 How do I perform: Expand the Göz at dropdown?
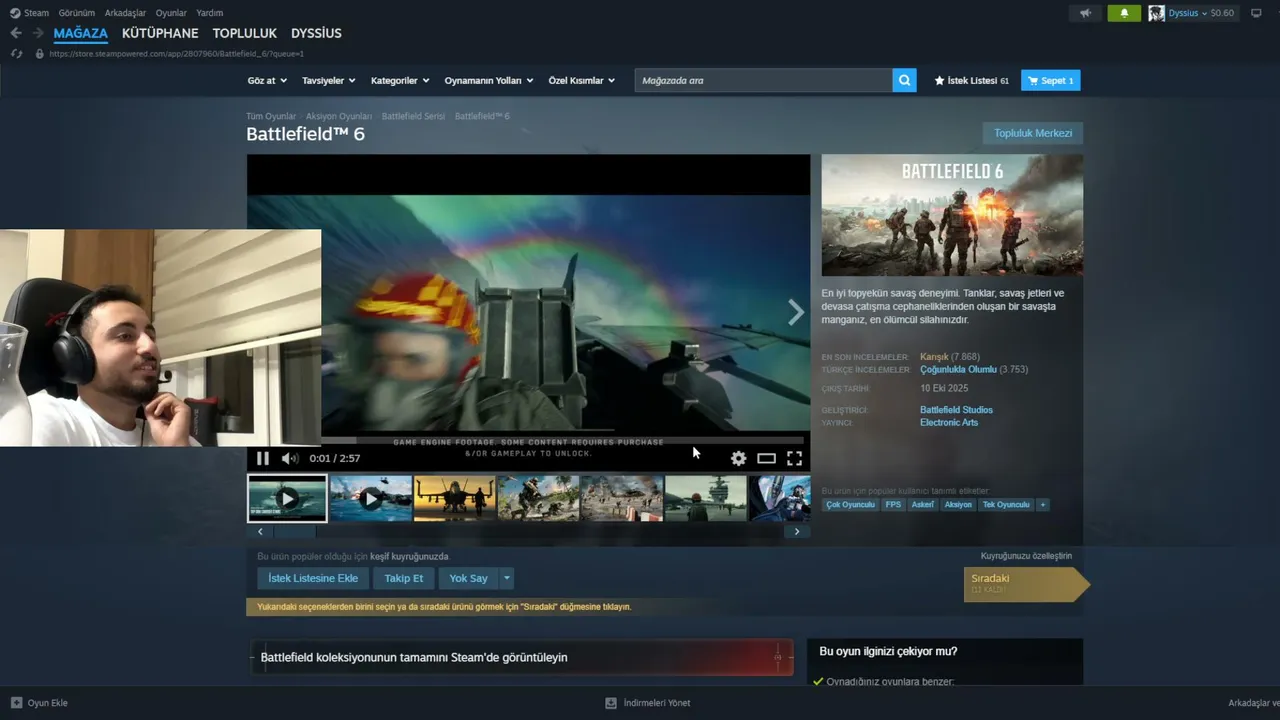[x=267, y=81]
